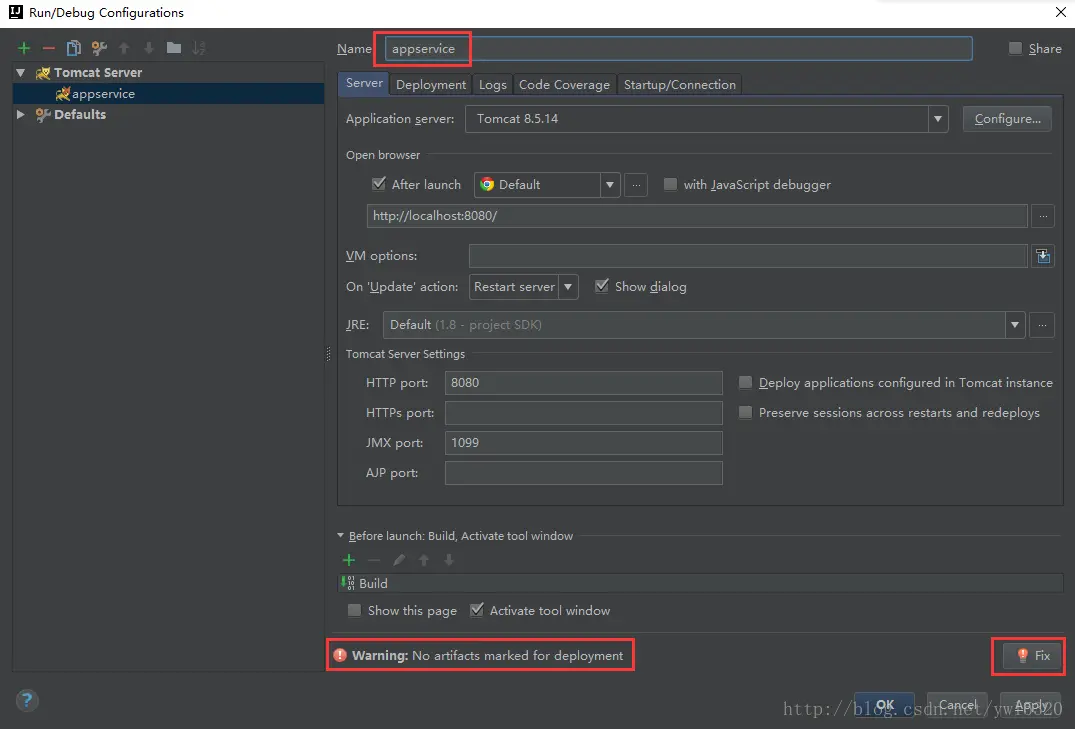This screenshot has width=1075, height=729.
Task: Toggle Show dialog checkbox
Action: [601, 286]
